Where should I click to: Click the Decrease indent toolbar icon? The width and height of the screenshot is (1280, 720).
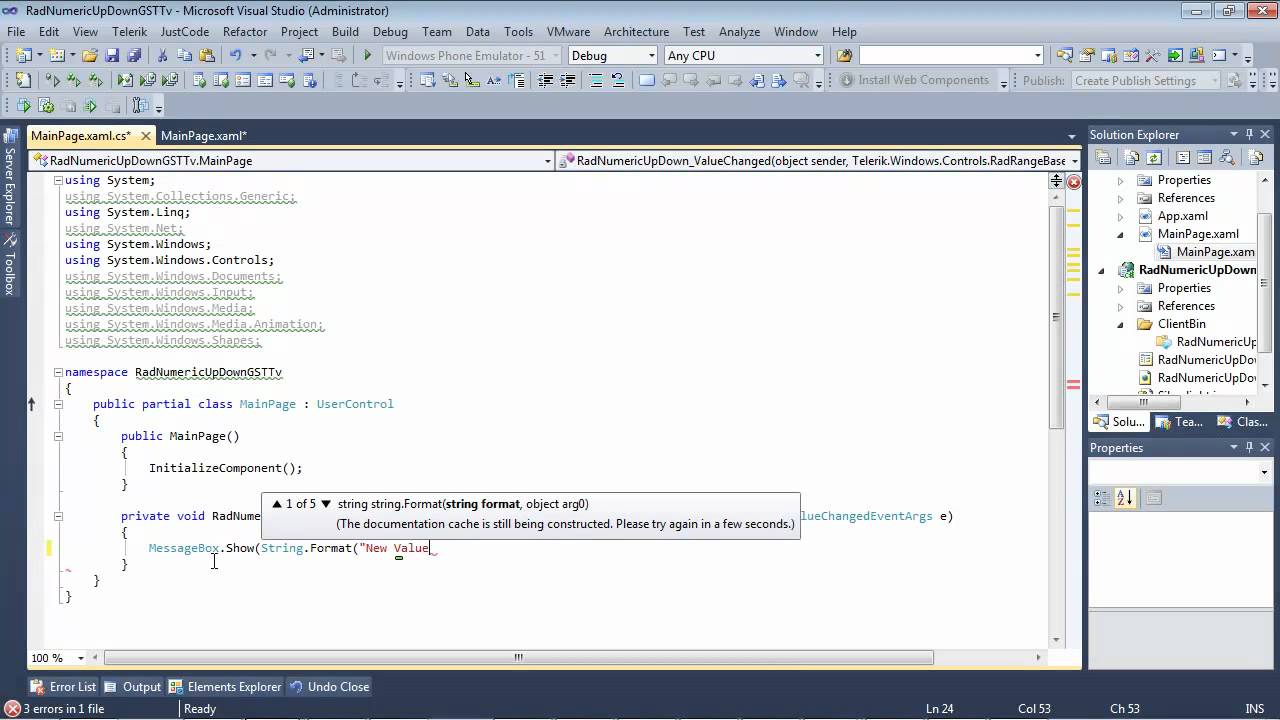[545, 80]
